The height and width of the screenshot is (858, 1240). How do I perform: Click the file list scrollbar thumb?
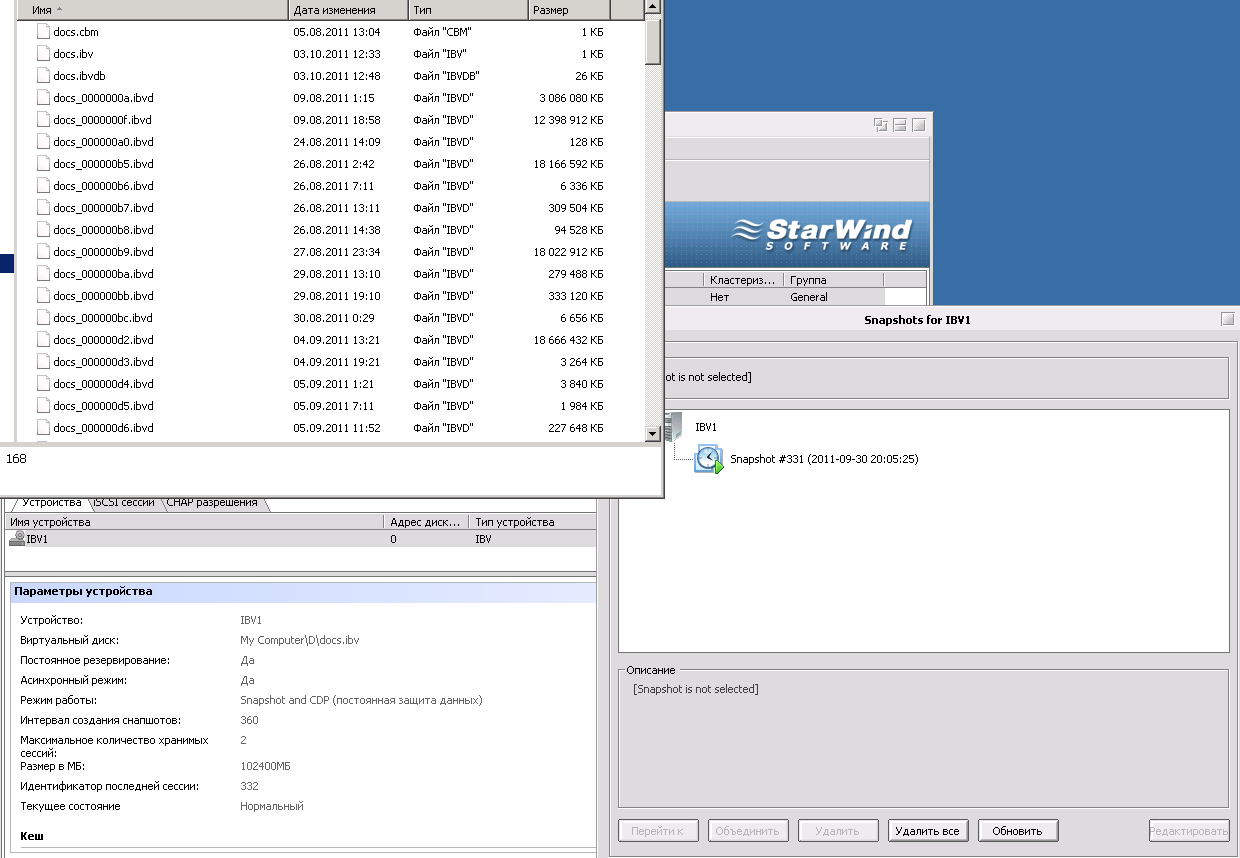pos(653,42)
